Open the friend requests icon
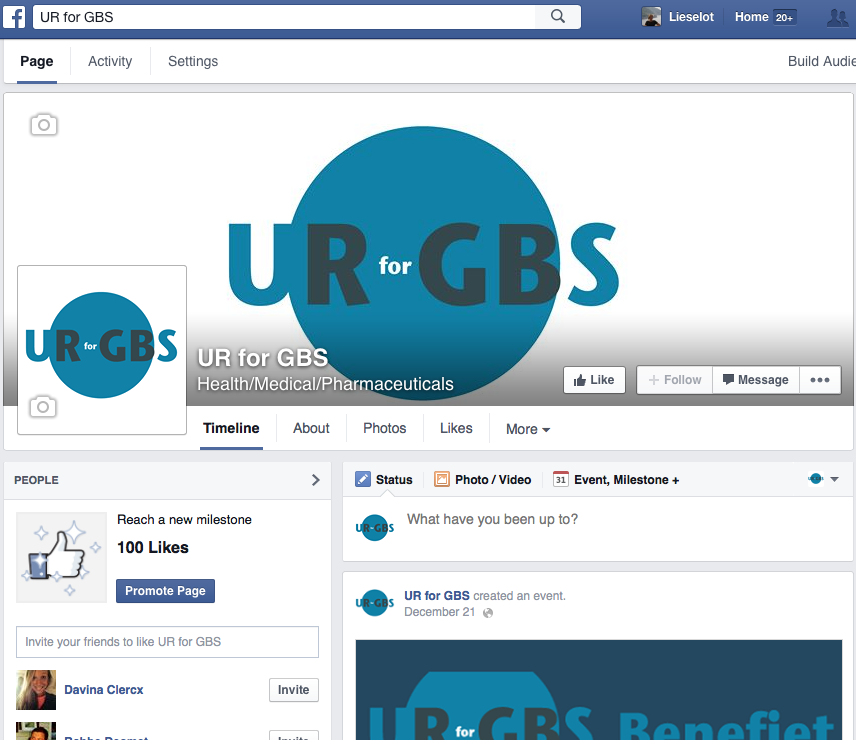This screenshot has width=856, height=740. pyautogui.click(x=836, y=17)
